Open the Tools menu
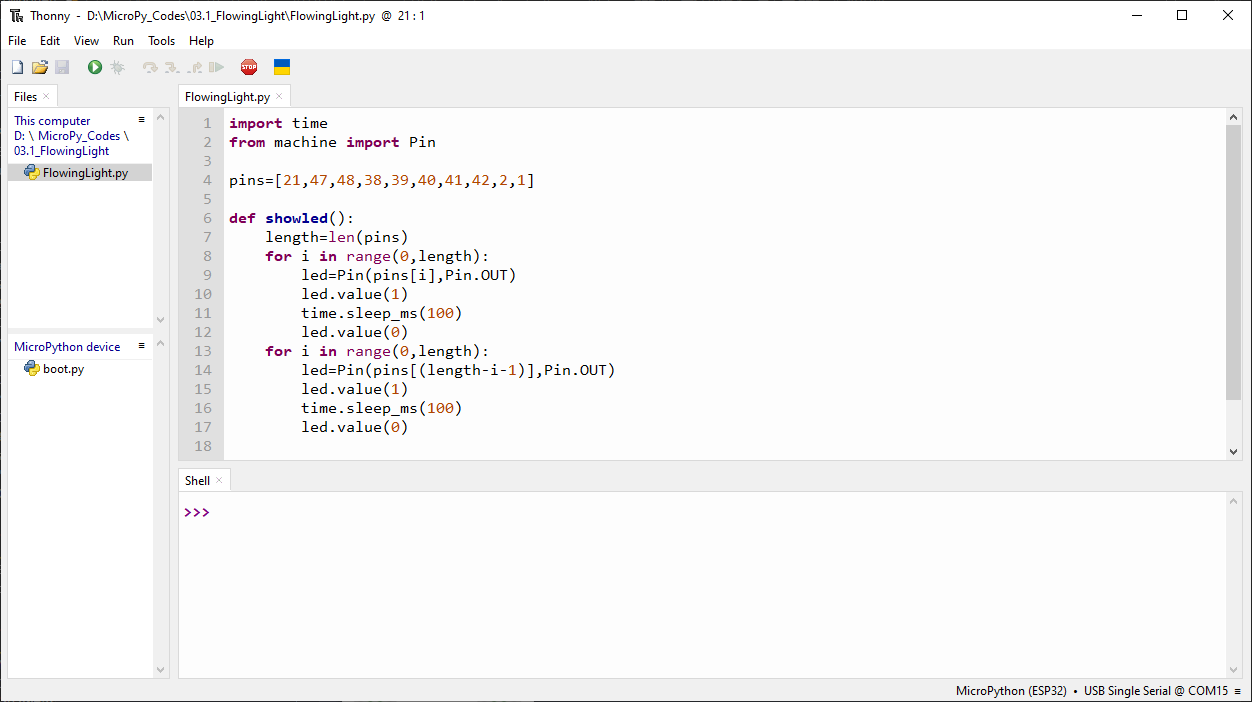This screenshot has width=1252, height=702. click(161, 41)
